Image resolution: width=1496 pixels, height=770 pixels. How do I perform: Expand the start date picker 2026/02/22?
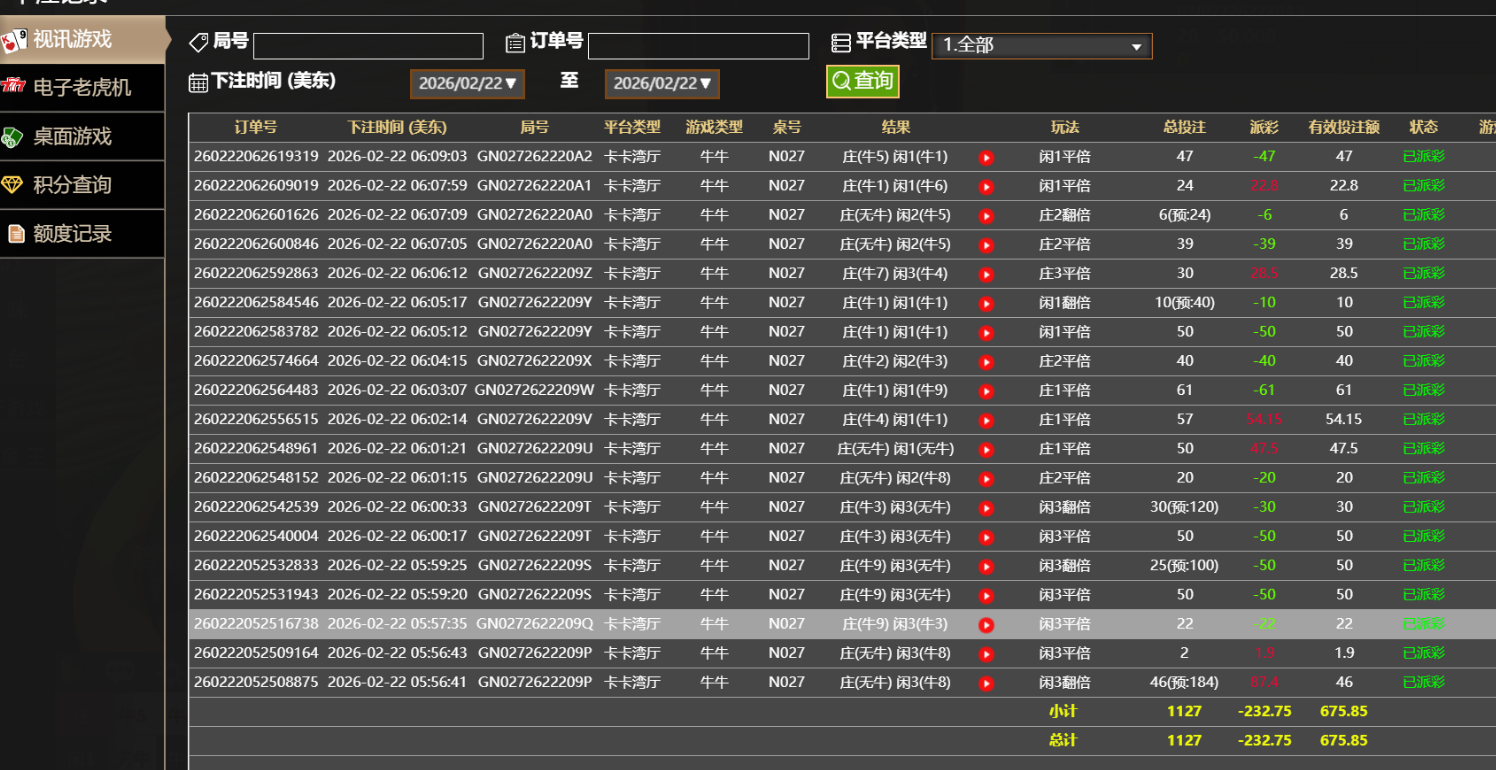coord(467,84)
